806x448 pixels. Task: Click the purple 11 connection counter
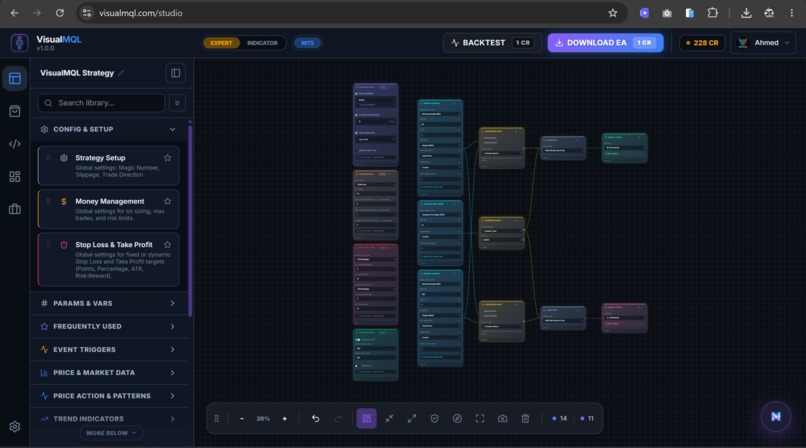click(587, 419)
